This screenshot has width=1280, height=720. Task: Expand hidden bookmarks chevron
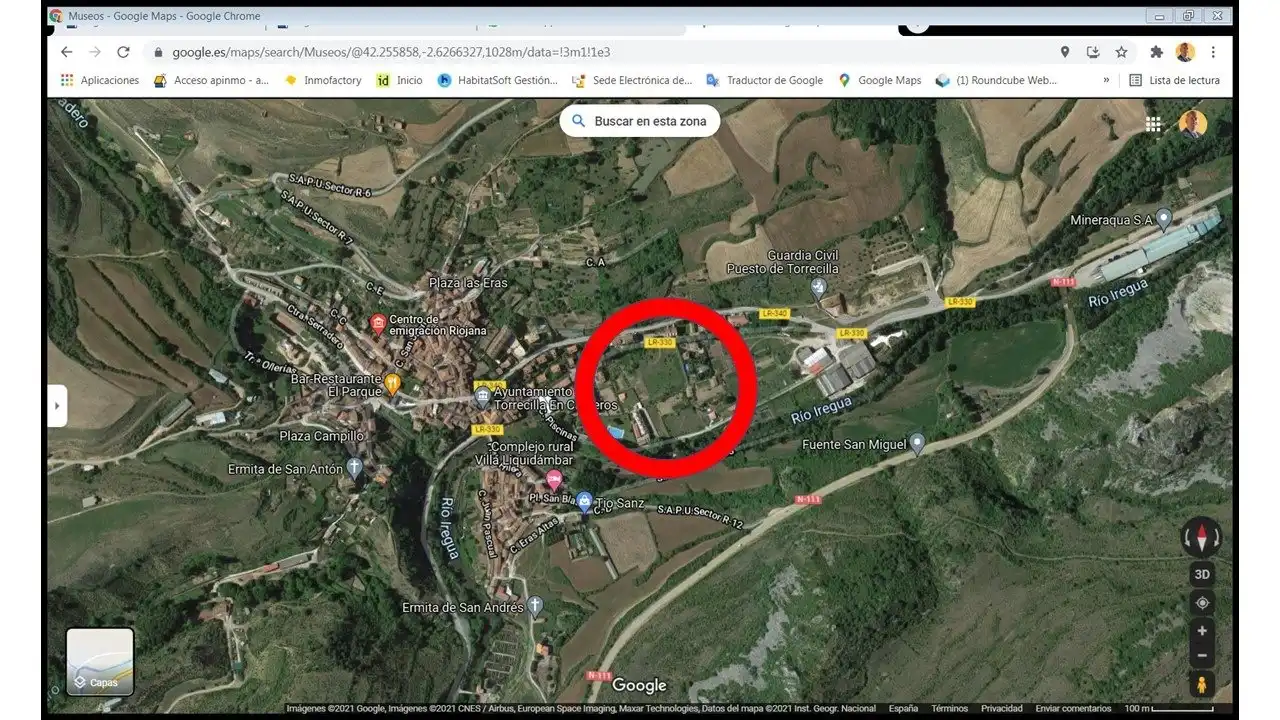tap(1106, 80)
